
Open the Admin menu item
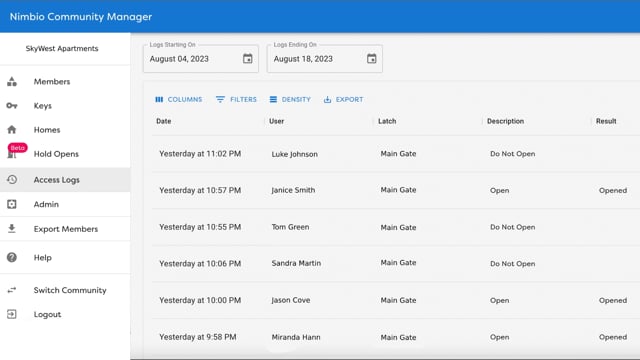[65, 204]
